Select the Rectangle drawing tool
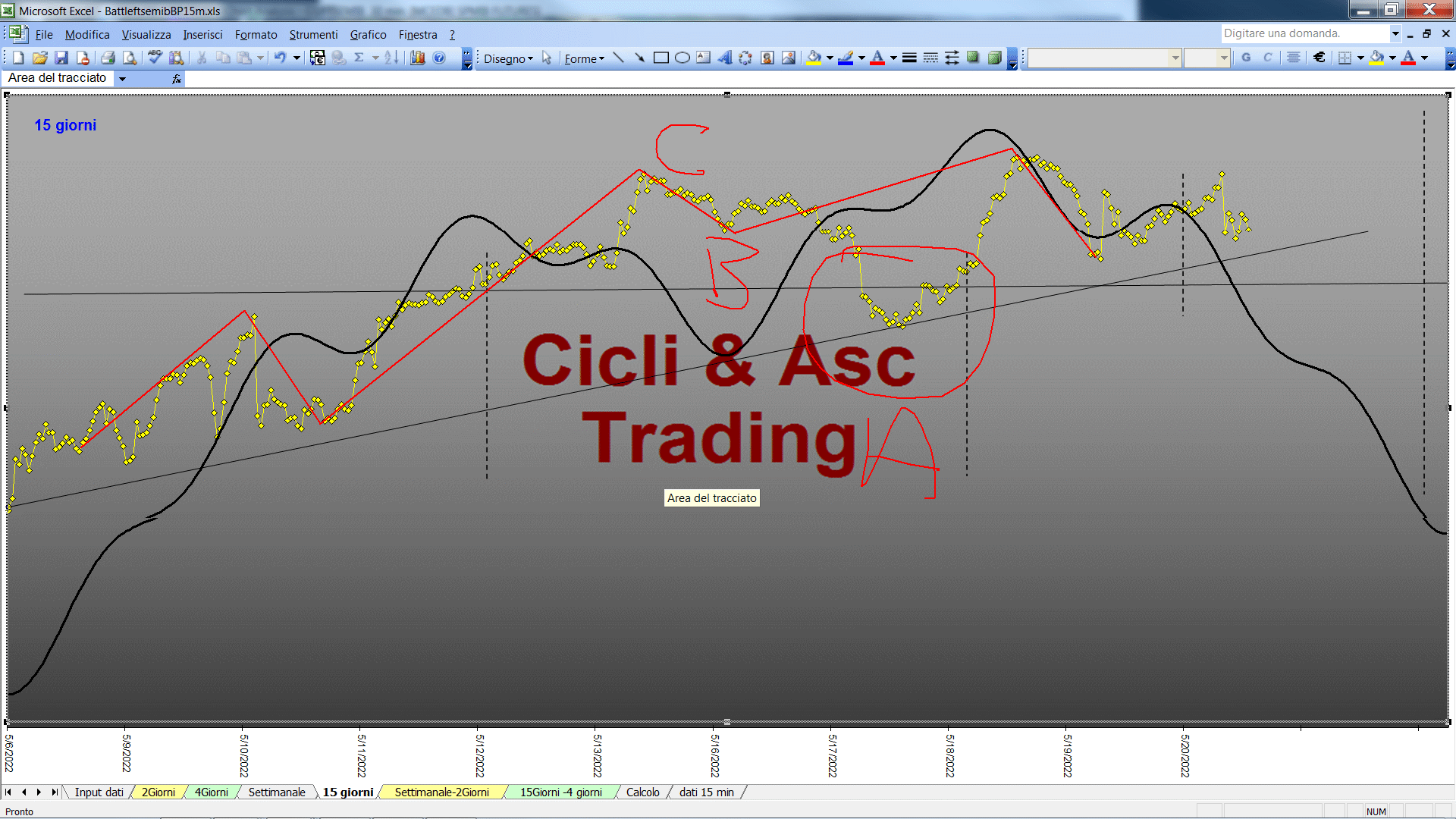This screenshot has height=819, width=1456. click(x=661, y=58)
